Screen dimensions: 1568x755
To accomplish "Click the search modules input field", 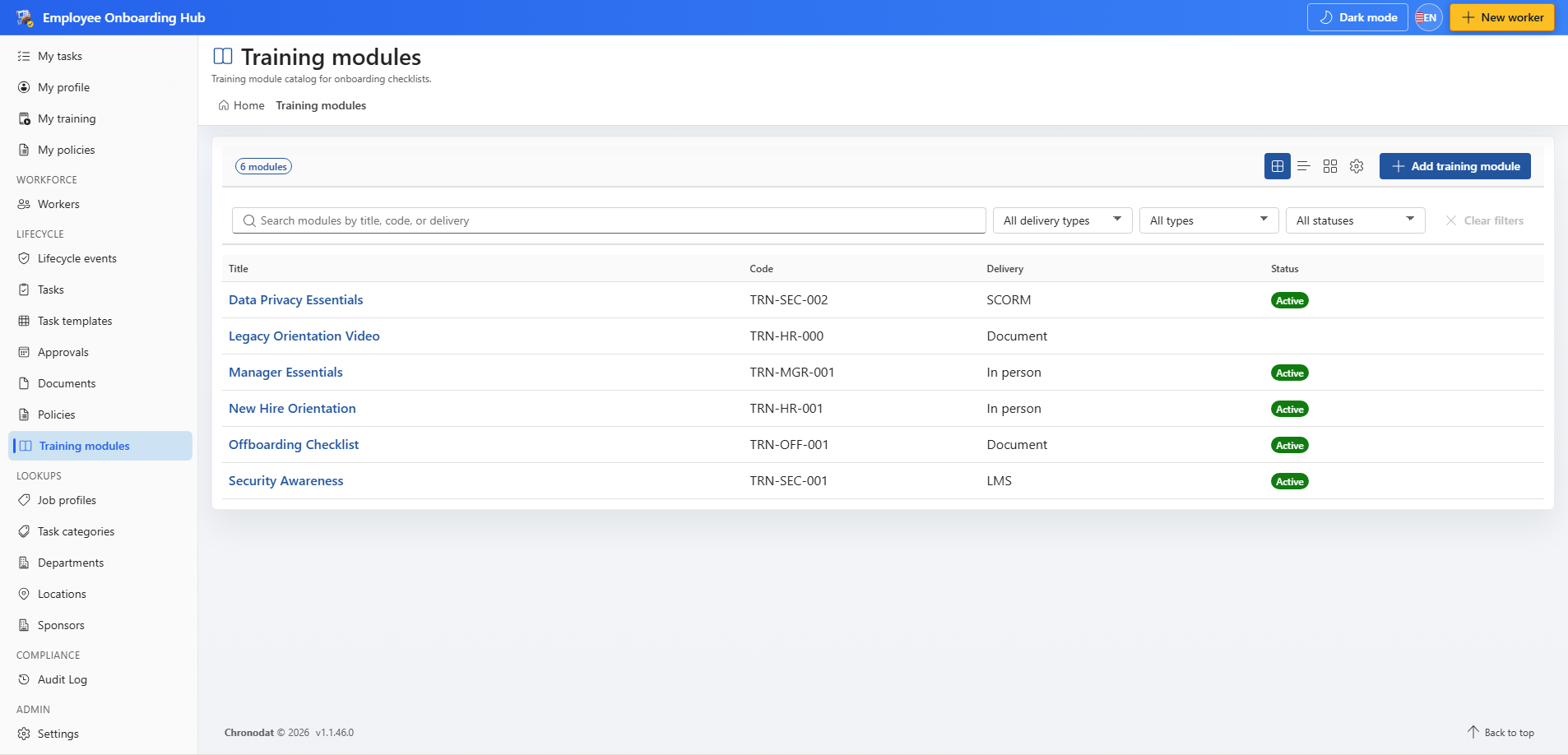I will pos(609,220).
